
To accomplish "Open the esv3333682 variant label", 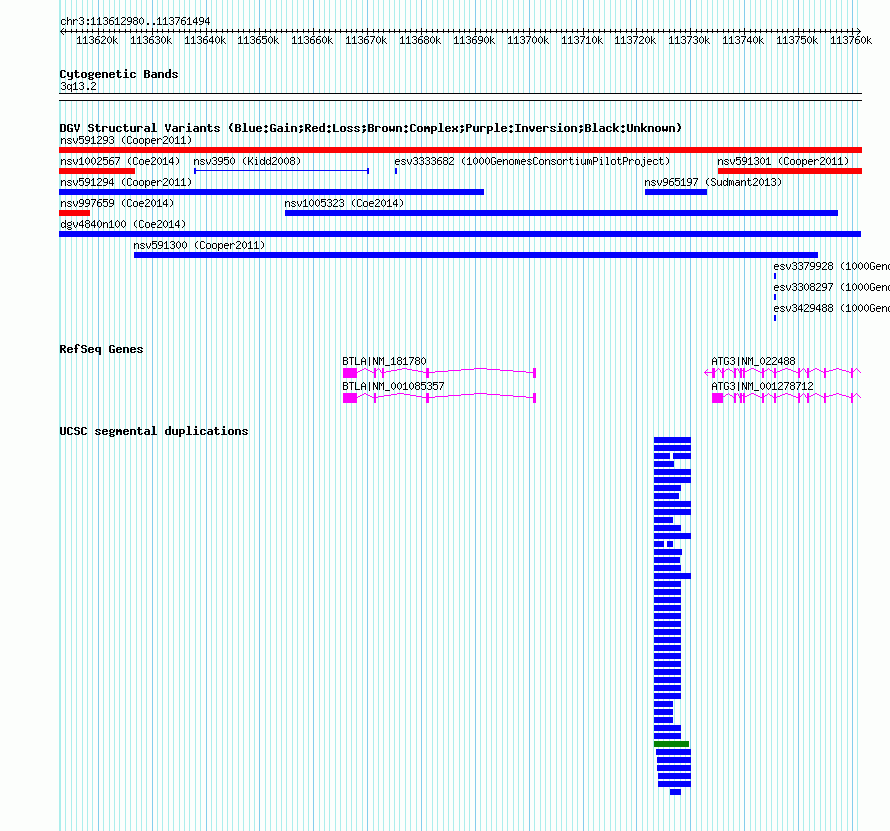I will tap(532, 161).
